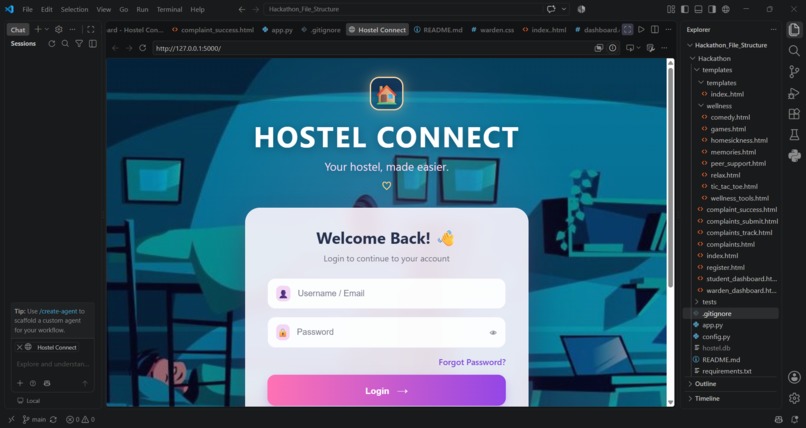Click the browser preview URL bar
806x428 pixels.
coord(373,48)
